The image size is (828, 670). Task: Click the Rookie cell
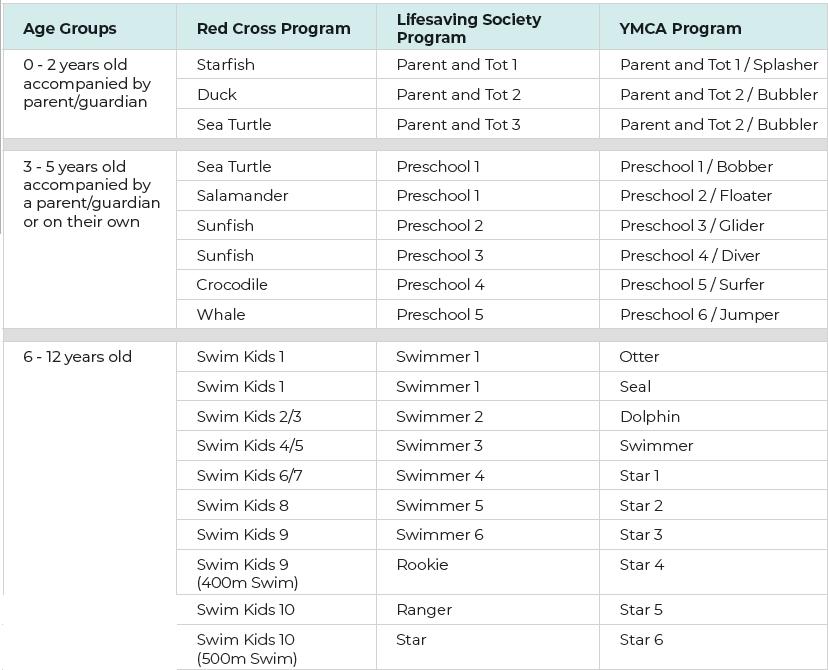coord(422,565)
